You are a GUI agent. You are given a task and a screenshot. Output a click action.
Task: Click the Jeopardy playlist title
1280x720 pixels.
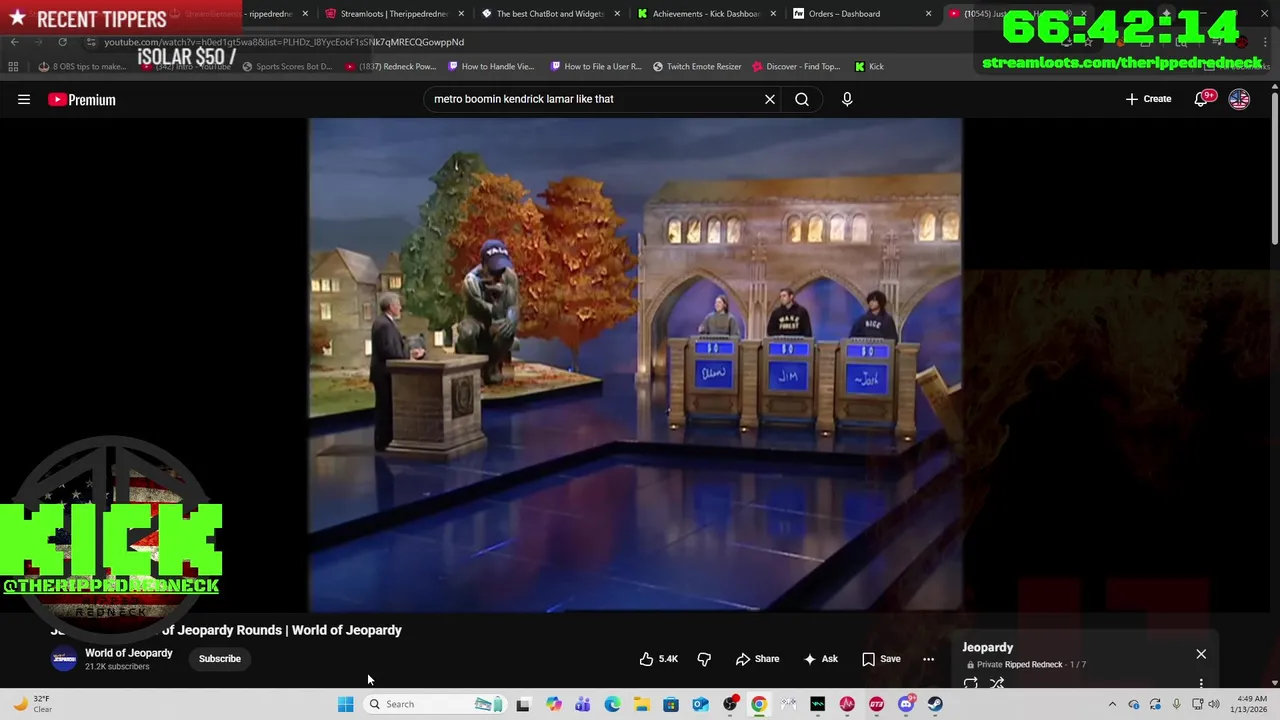tap(988, 647)
